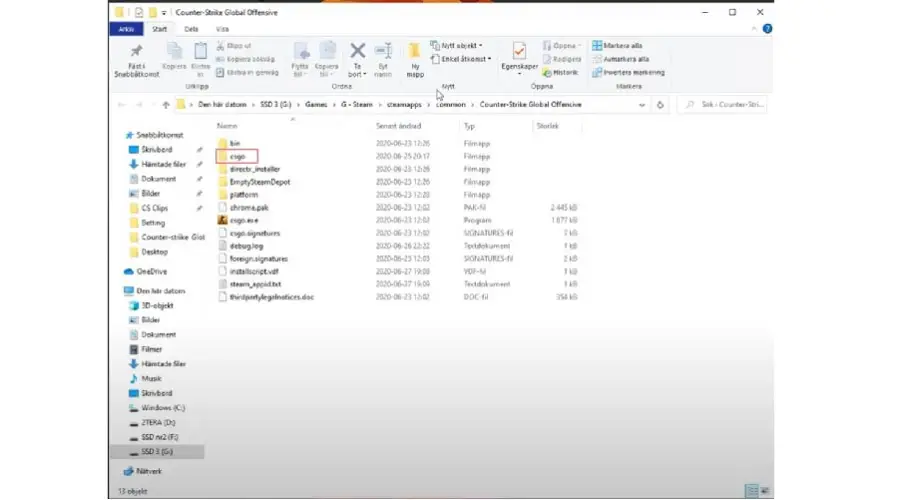Open address bar history dropdown
Image resolution: width=899 pixels, height=500 pixels.
pyautogui.click(x=642, y=104)
